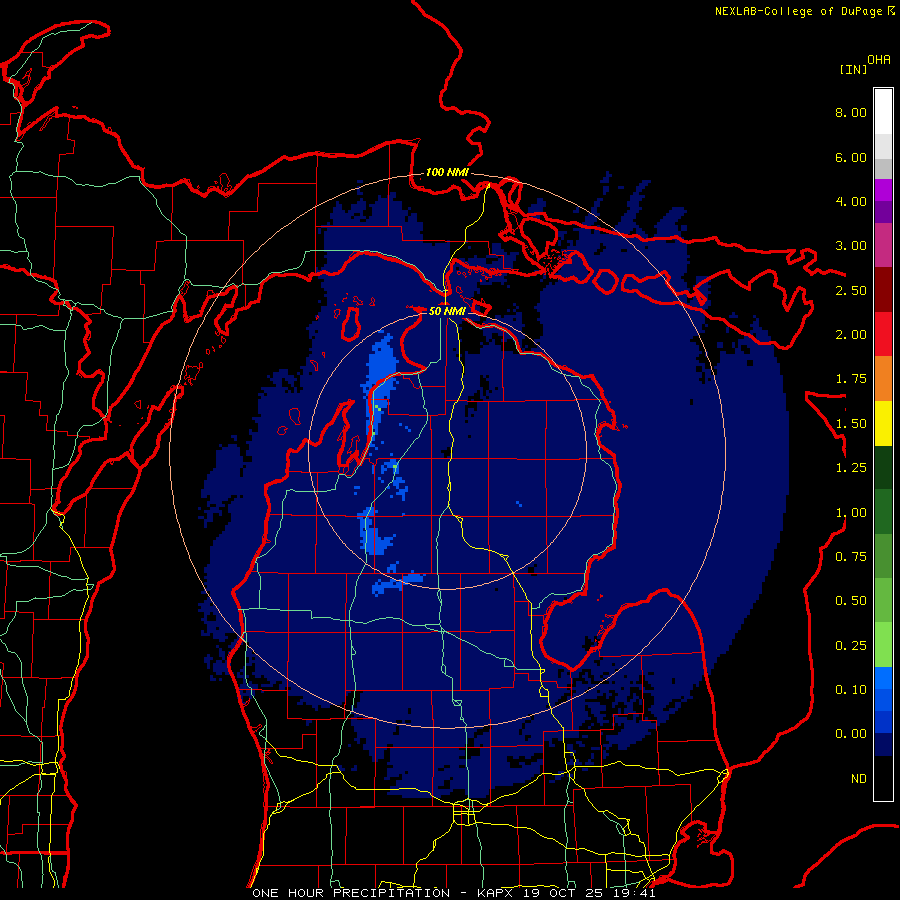Click the 0.00 legend value
The image size is (900, 900).
[x=851, y=734]
